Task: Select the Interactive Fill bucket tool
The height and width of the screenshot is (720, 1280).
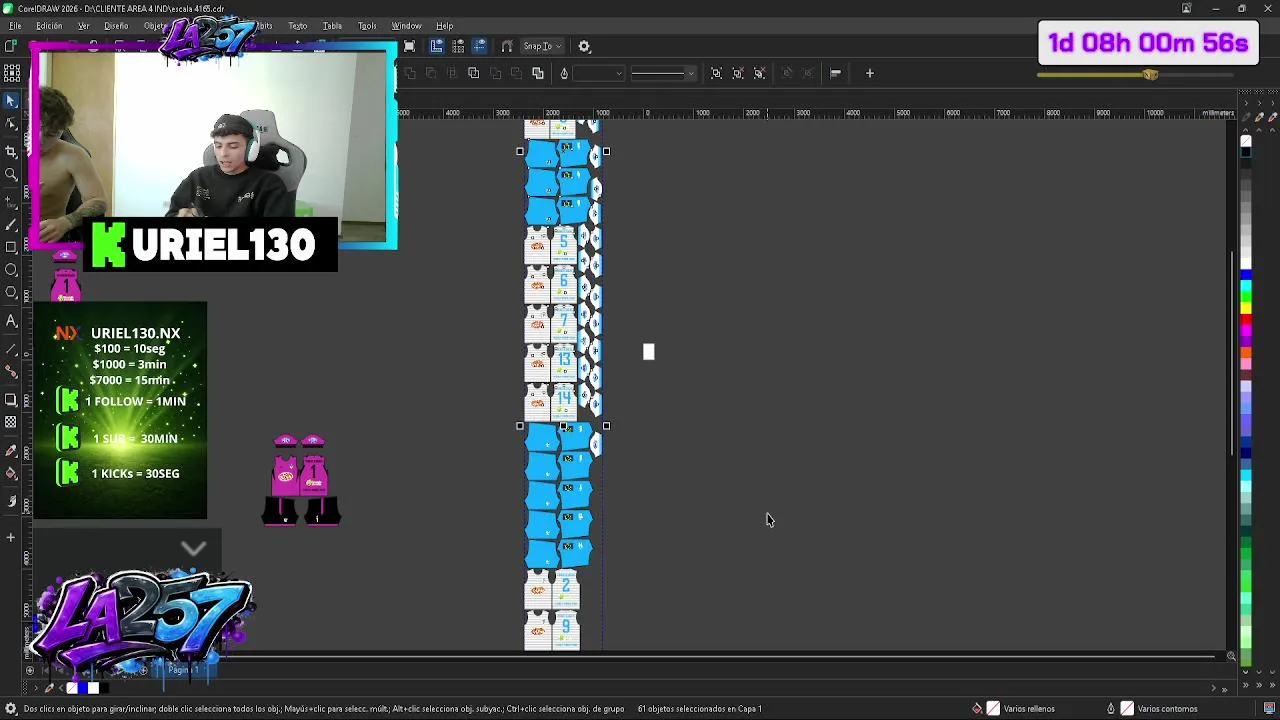Action: click(11, 474)
